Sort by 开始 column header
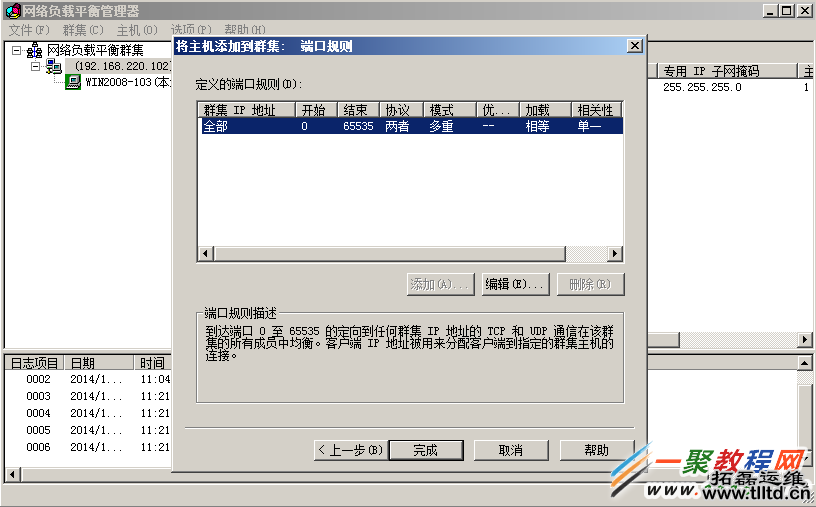The width and height of the screenshot is (816, 507). (x=316, y=110)
